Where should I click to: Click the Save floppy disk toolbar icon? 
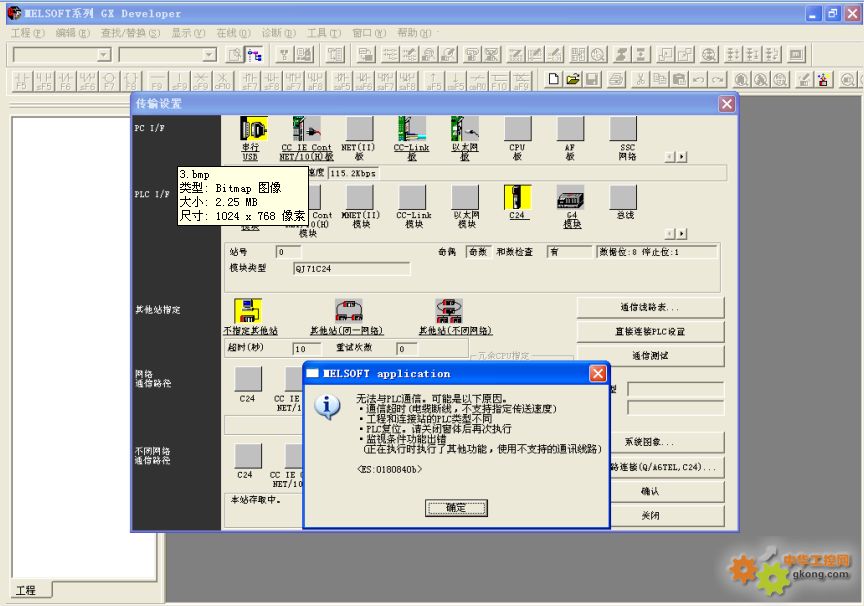tap(592, 80)
